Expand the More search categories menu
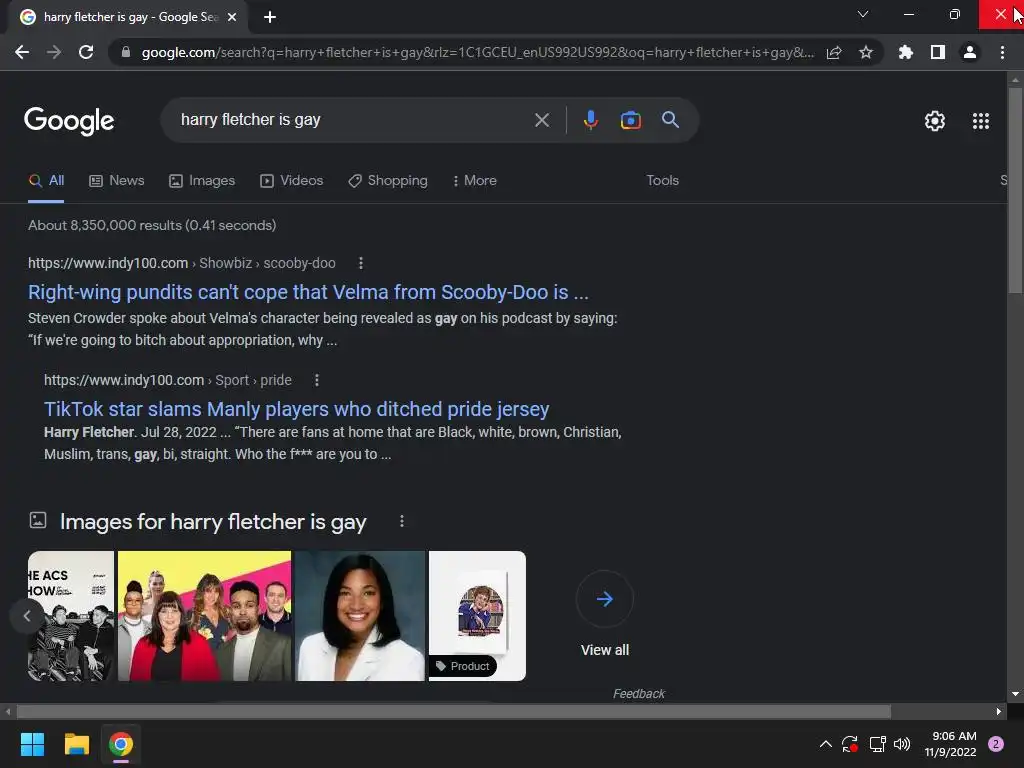 point(475,181)
